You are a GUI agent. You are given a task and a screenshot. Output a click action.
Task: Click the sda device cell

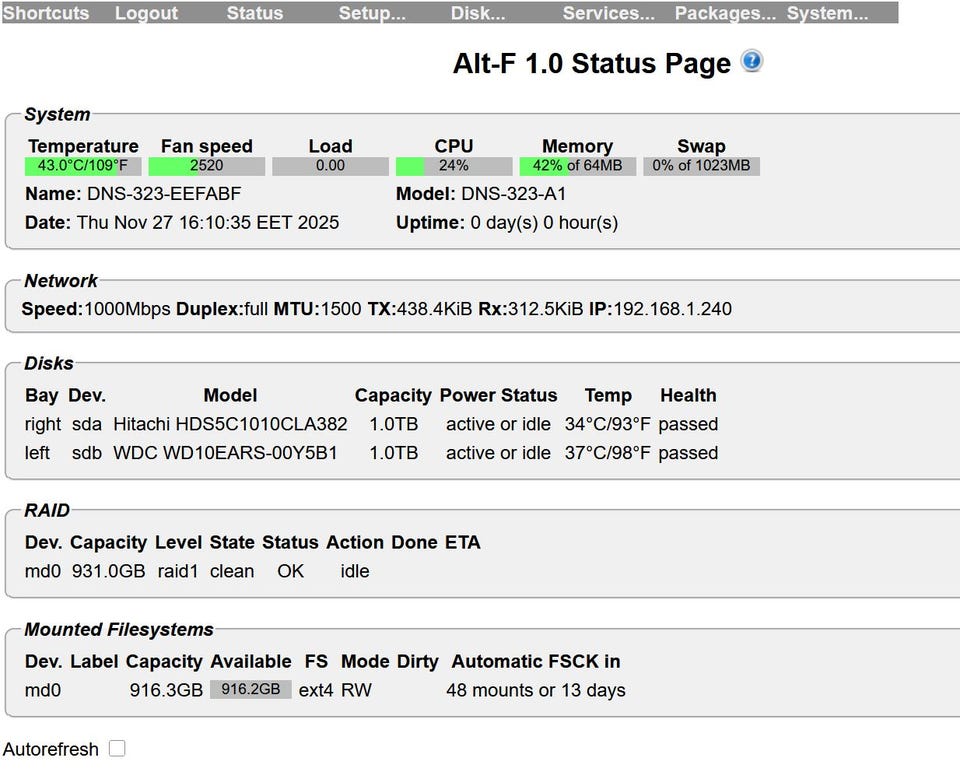(87, 424)
